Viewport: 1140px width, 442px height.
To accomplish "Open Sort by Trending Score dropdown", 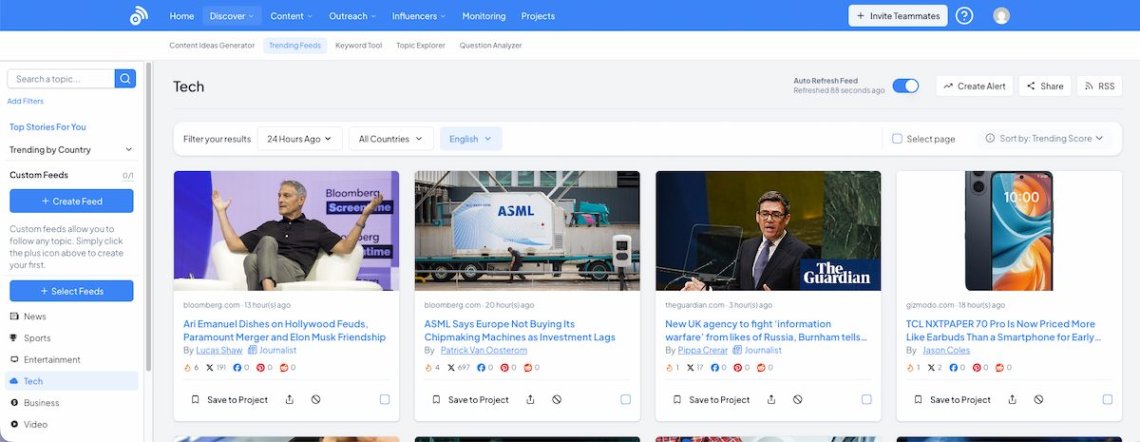I will pos(1045,138).
